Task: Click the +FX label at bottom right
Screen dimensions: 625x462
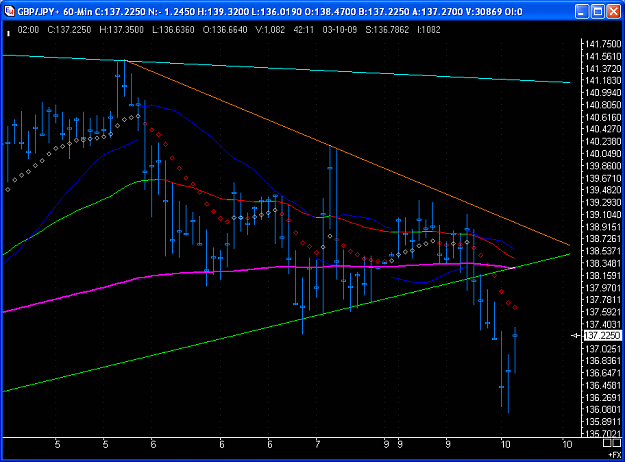Action: [x=615, y=454]
